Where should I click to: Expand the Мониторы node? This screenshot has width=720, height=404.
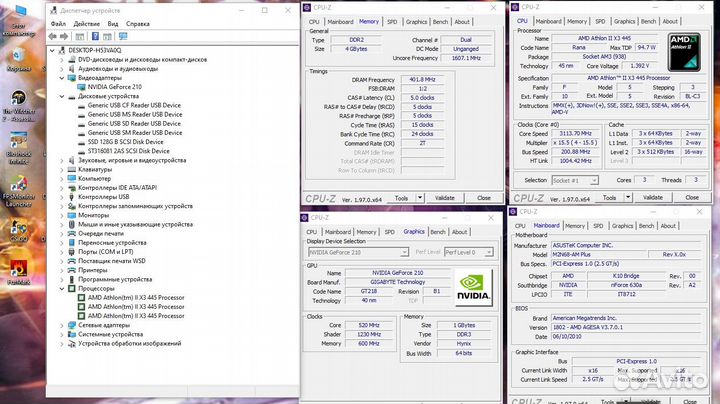coord(62,215)
